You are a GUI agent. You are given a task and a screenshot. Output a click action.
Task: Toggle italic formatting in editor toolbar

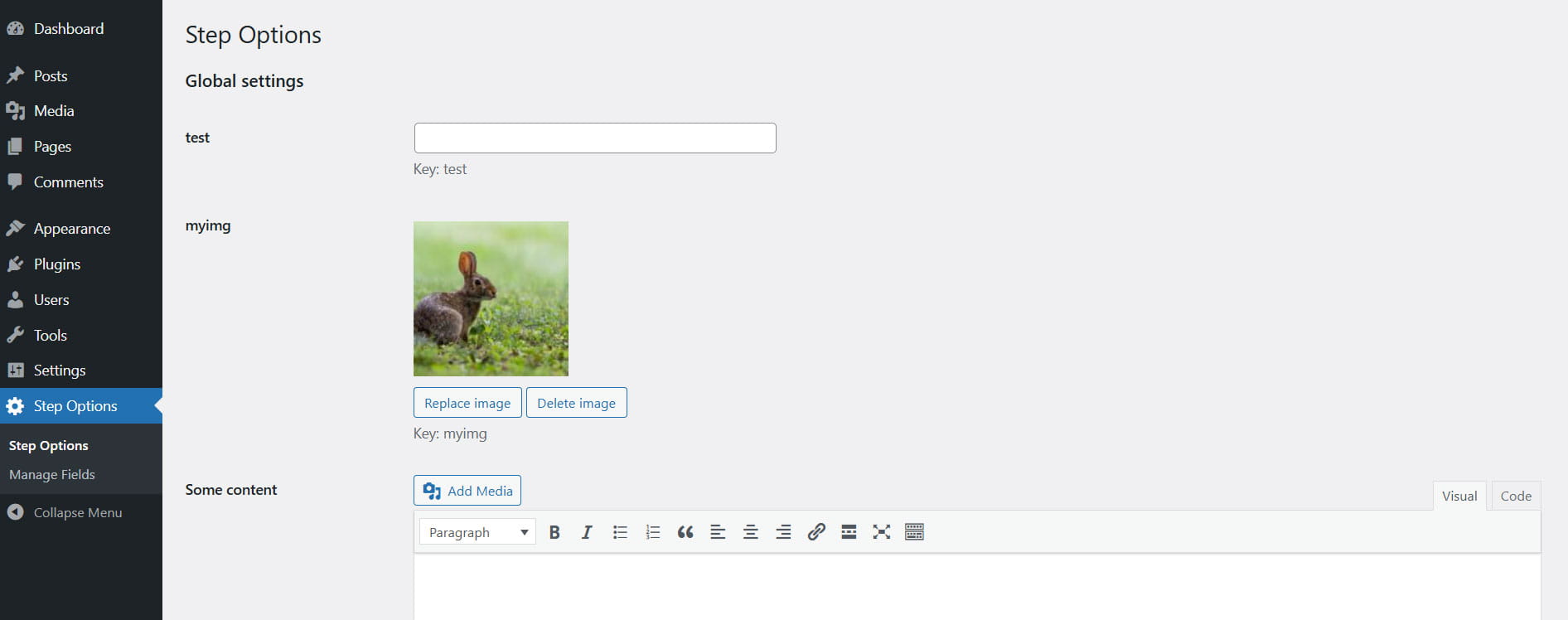click(x=587, y=532)
